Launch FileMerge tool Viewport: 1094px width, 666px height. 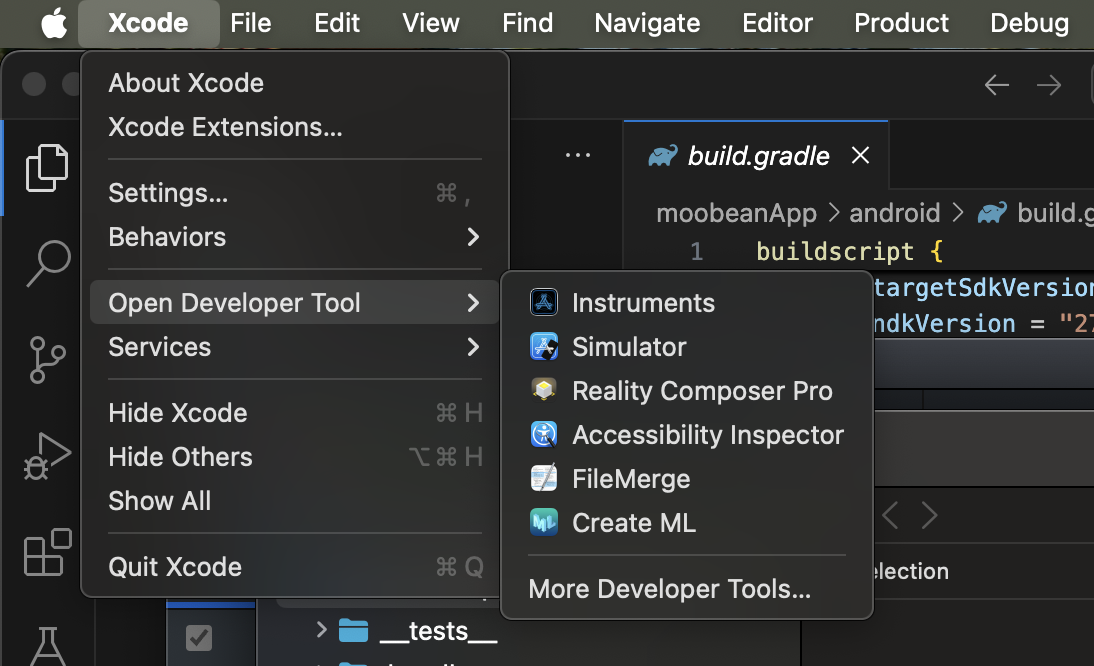[x=687, y=478]
